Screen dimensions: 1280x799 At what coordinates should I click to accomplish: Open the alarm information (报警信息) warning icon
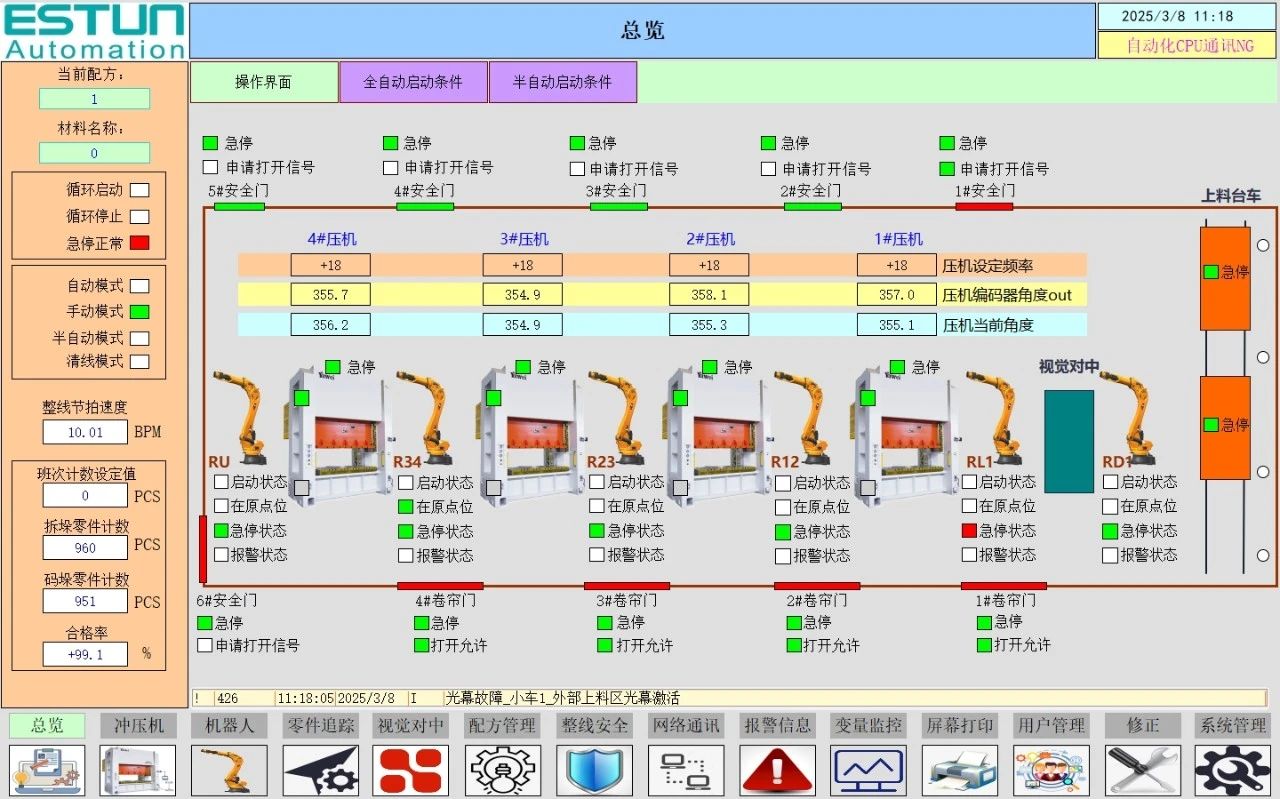pos(777,770)
